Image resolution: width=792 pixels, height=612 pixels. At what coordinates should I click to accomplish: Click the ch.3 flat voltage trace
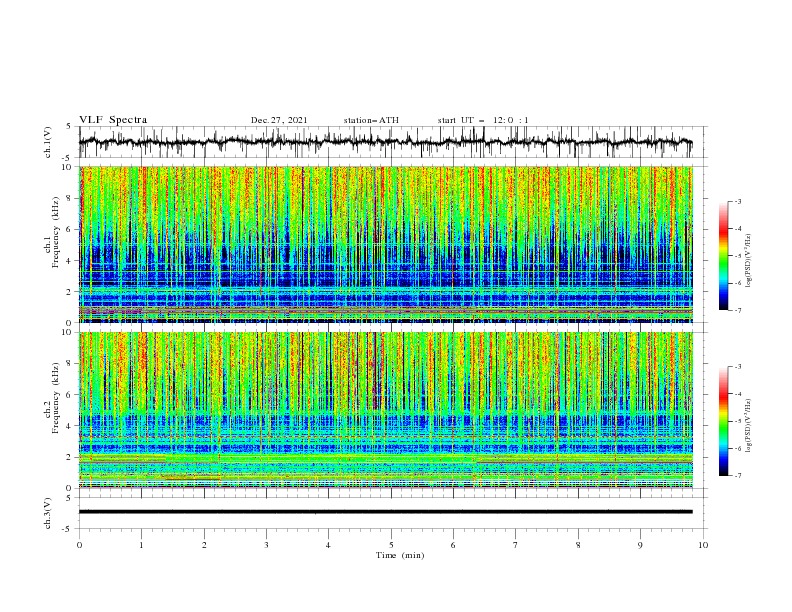385,512
